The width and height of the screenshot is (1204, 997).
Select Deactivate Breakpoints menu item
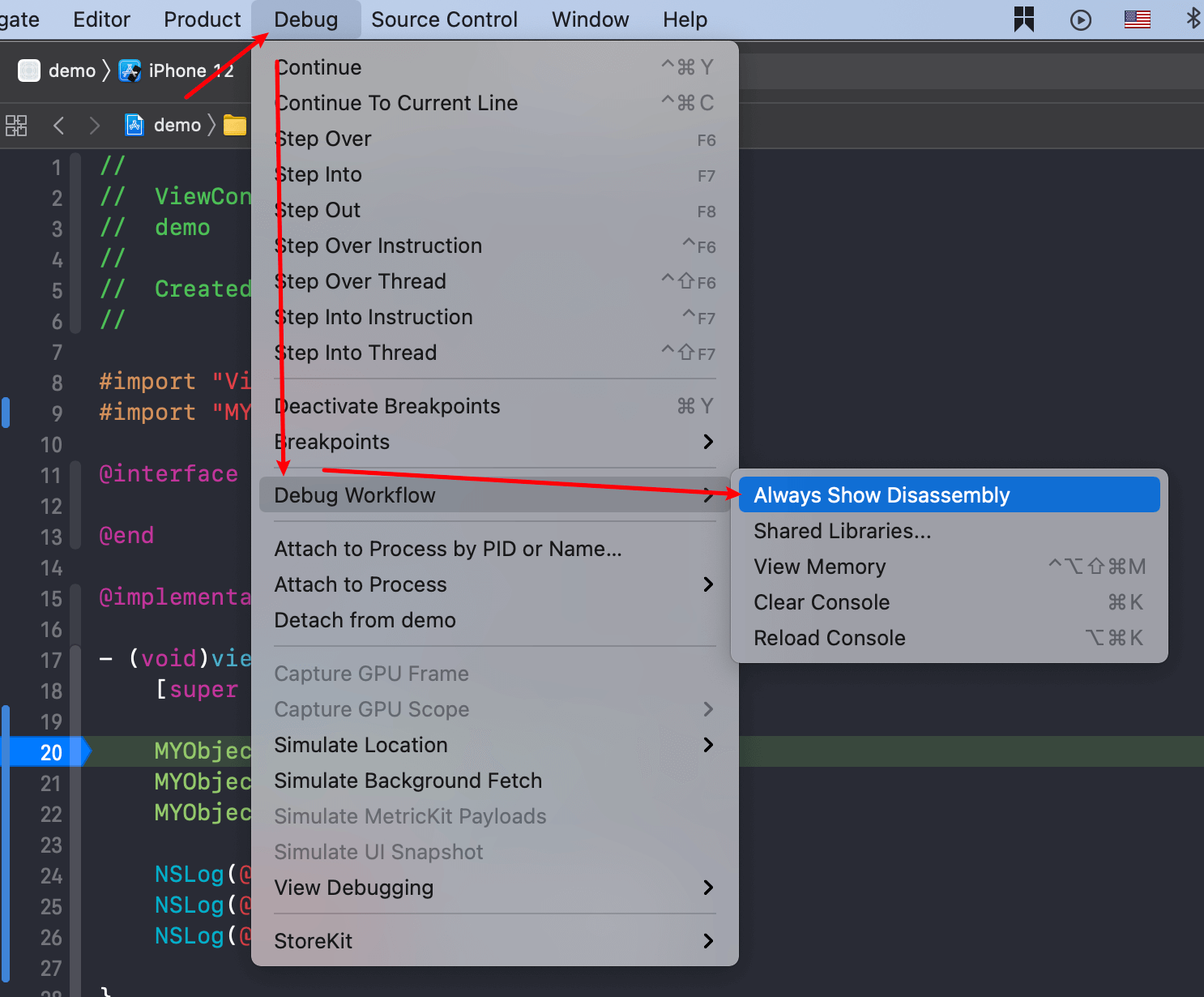pos(387,406)
